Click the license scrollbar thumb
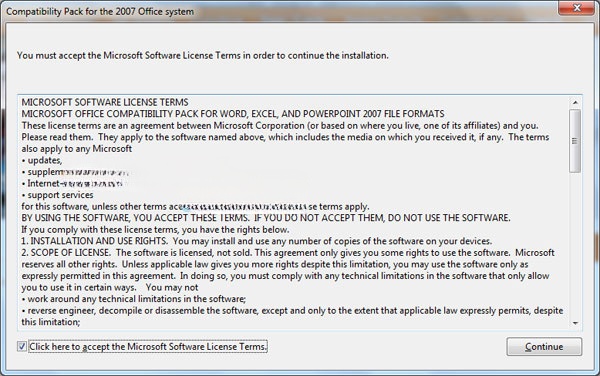 [x=575, y=141]
